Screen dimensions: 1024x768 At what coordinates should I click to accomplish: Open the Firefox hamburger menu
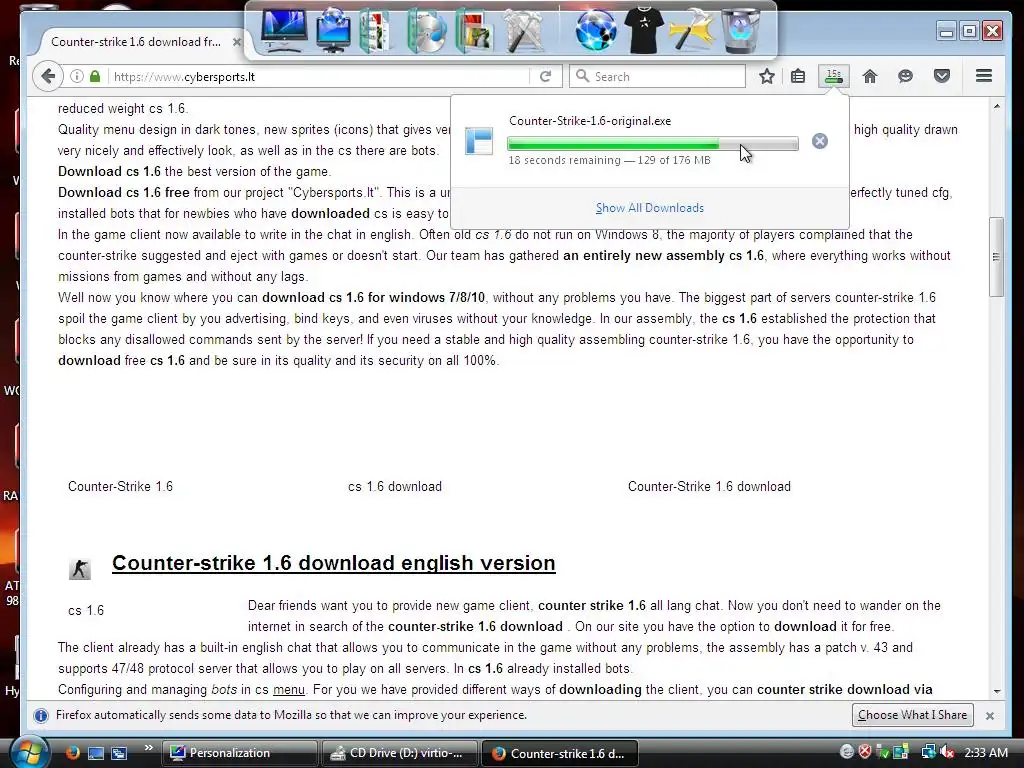[984, 76]
